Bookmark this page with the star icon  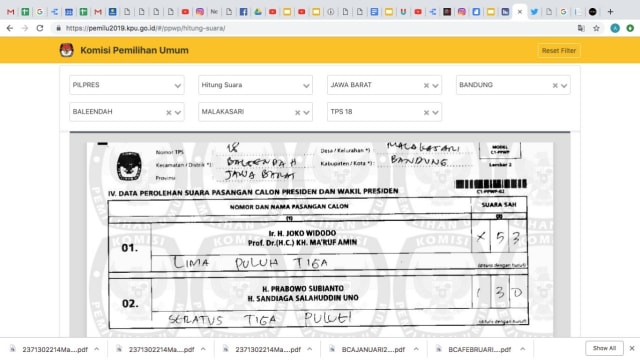(596, 28)
